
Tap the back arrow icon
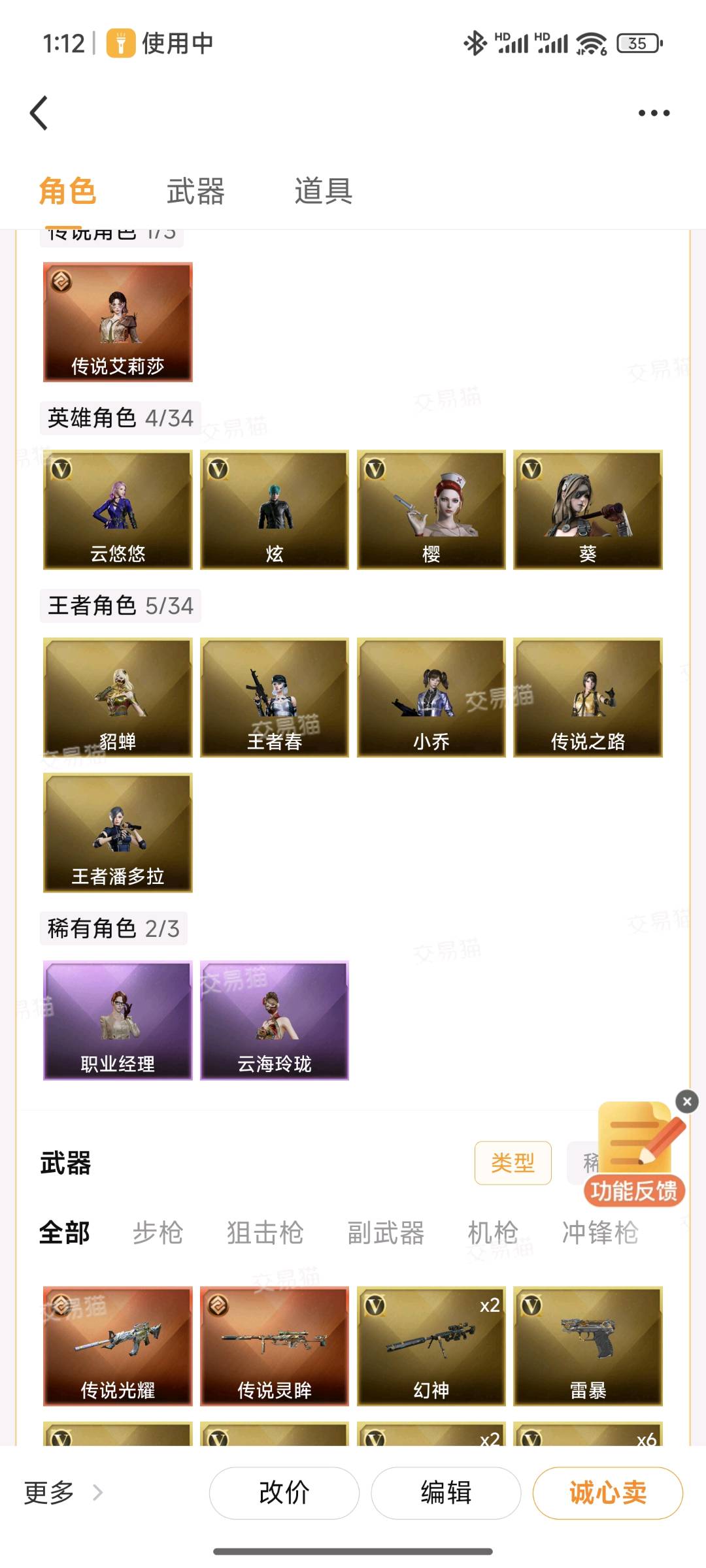click(39, 113)
